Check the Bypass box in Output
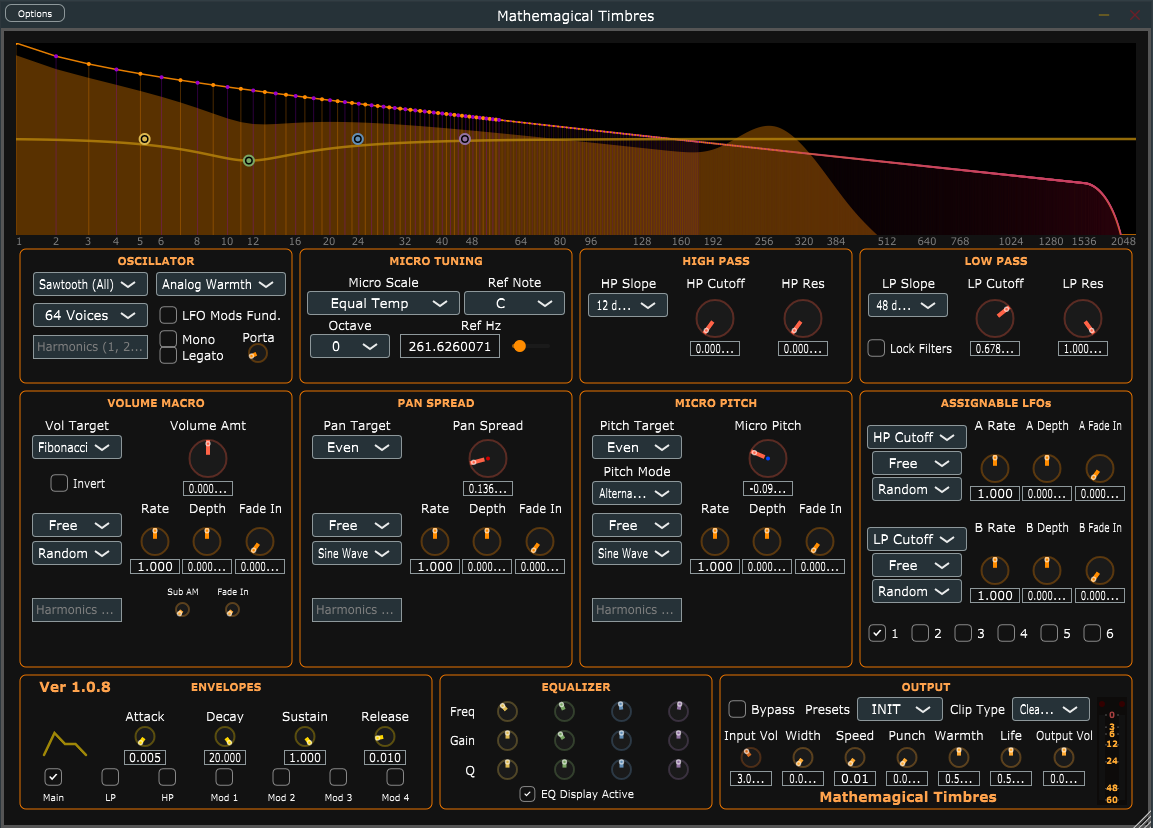Viewport: 1153px width, 828px height. pos(737,709)
